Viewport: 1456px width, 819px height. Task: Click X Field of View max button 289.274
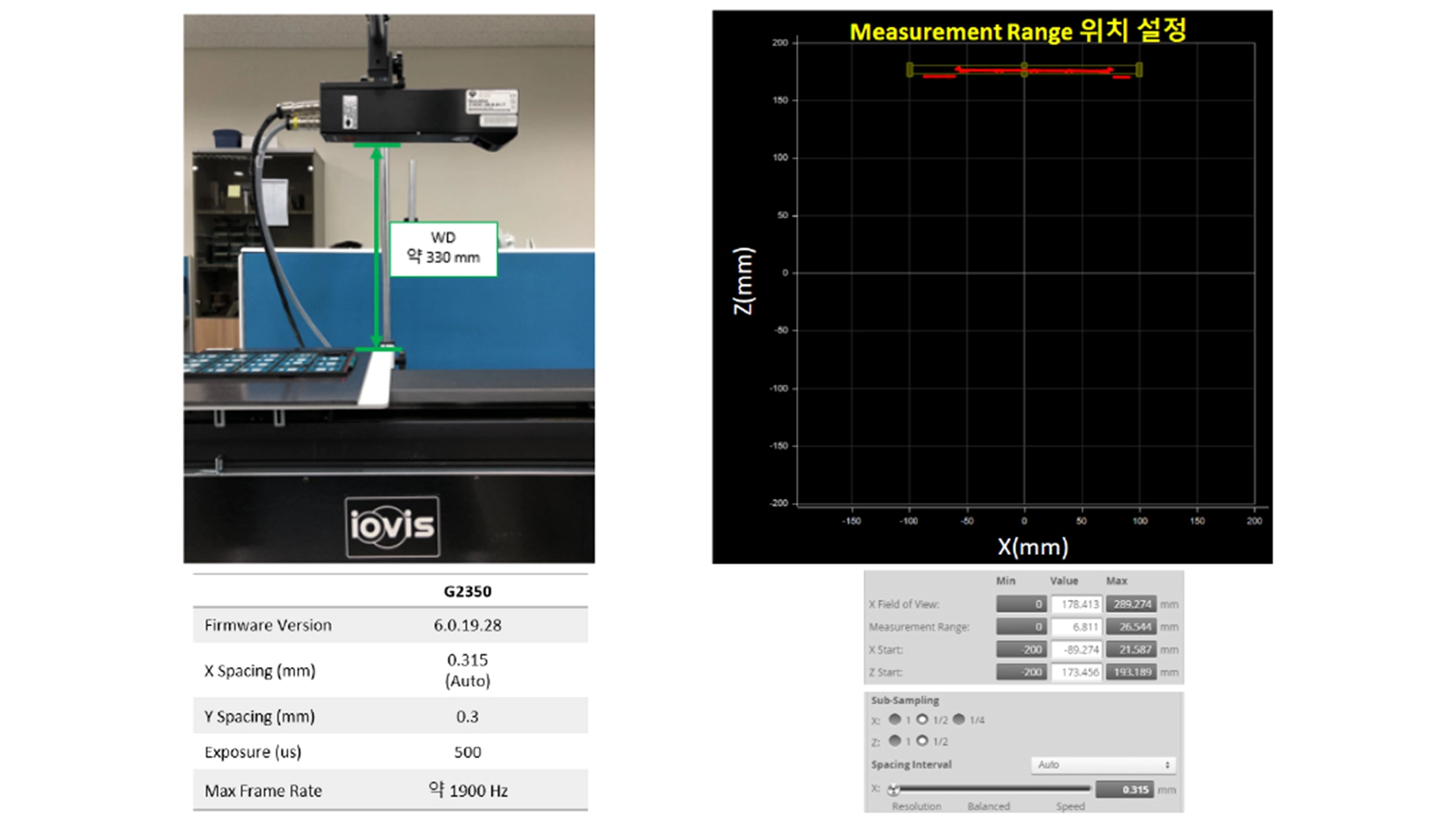[x=1131, y=604]
